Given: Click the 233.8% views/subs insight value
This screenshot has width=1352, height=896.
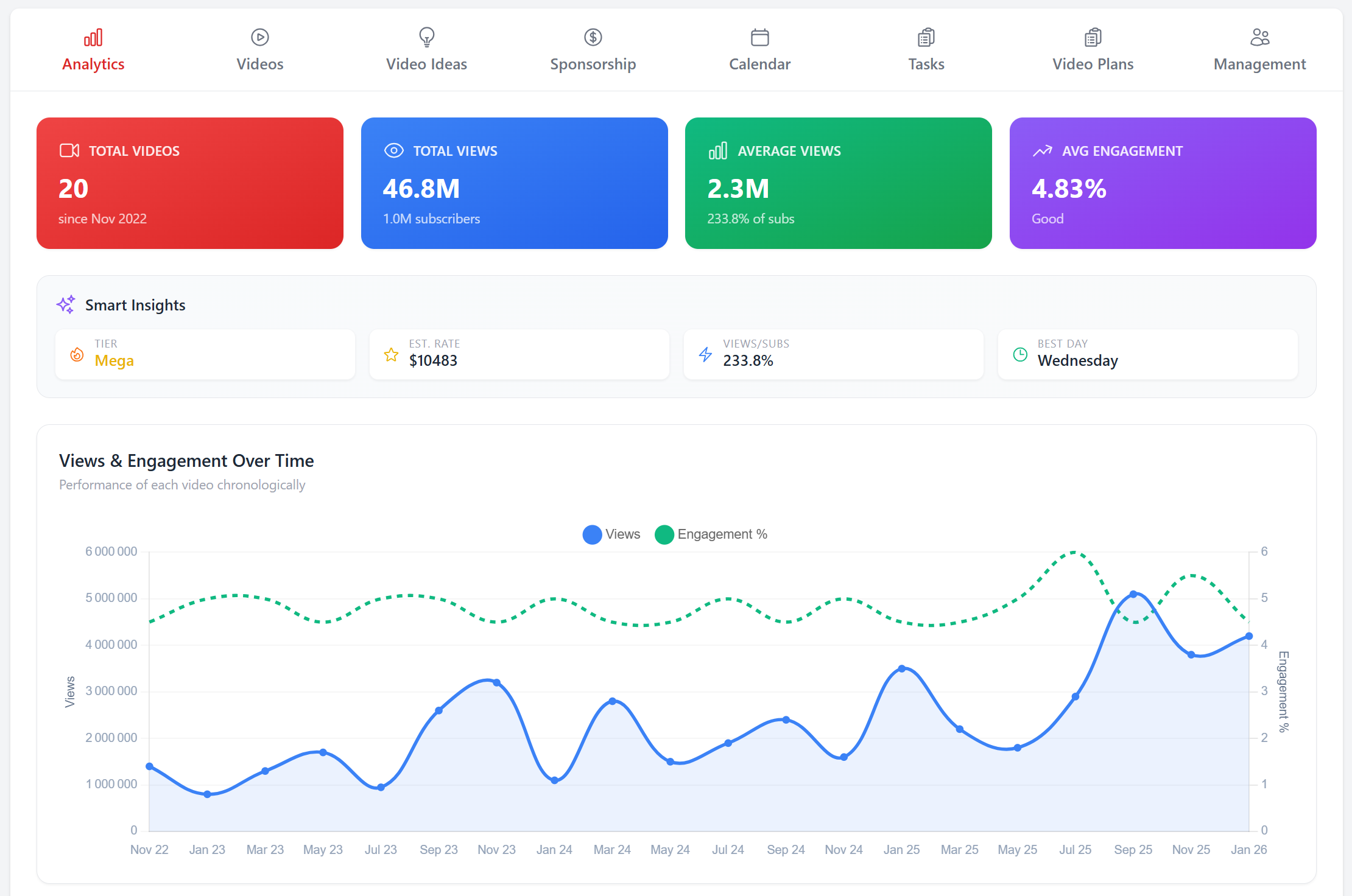Looking at the screenshot, I should click(x=748, y=361).
